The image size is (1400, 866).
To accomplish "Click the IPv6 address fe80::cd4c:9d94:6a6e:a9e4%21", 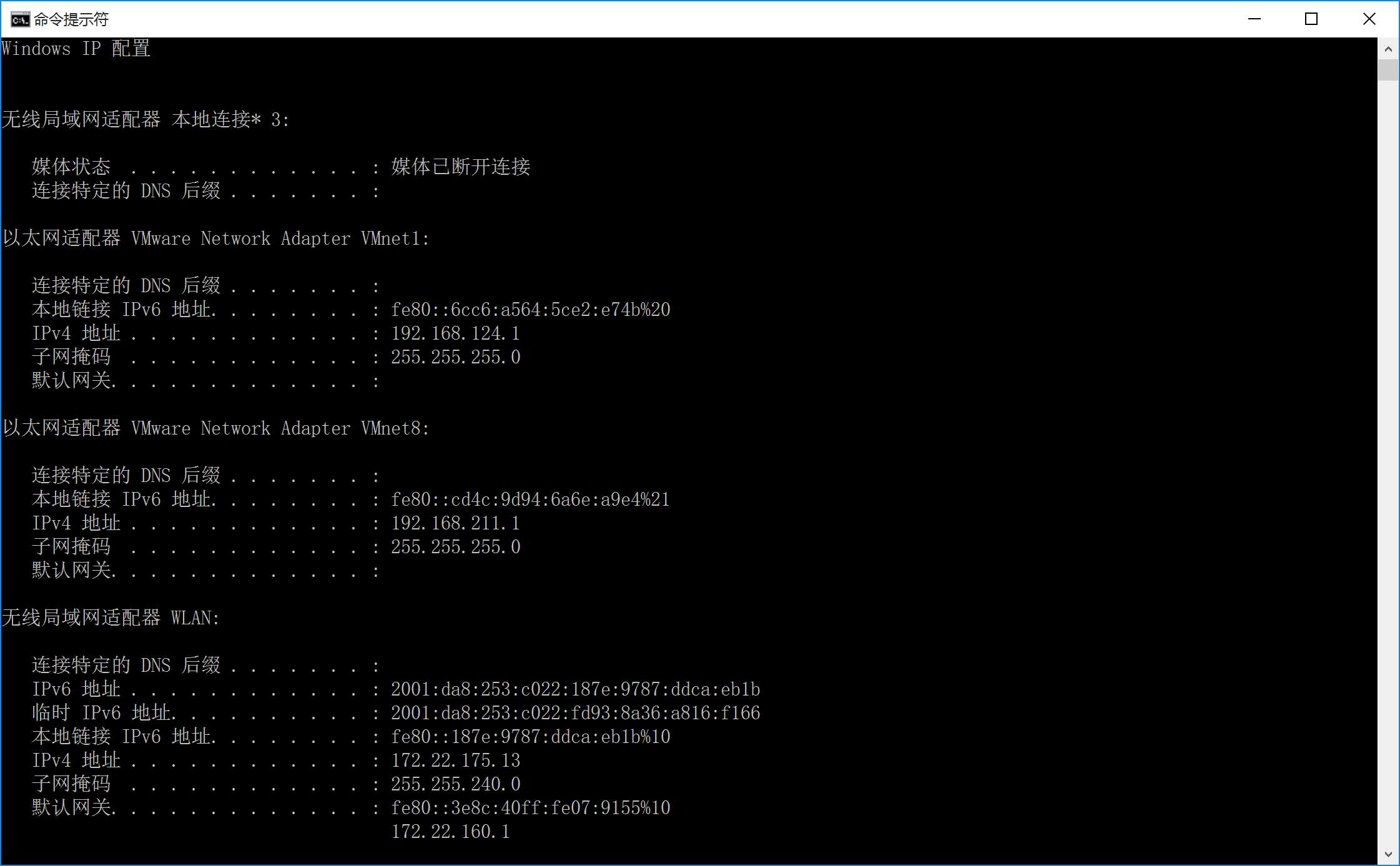I will [531, 499].
